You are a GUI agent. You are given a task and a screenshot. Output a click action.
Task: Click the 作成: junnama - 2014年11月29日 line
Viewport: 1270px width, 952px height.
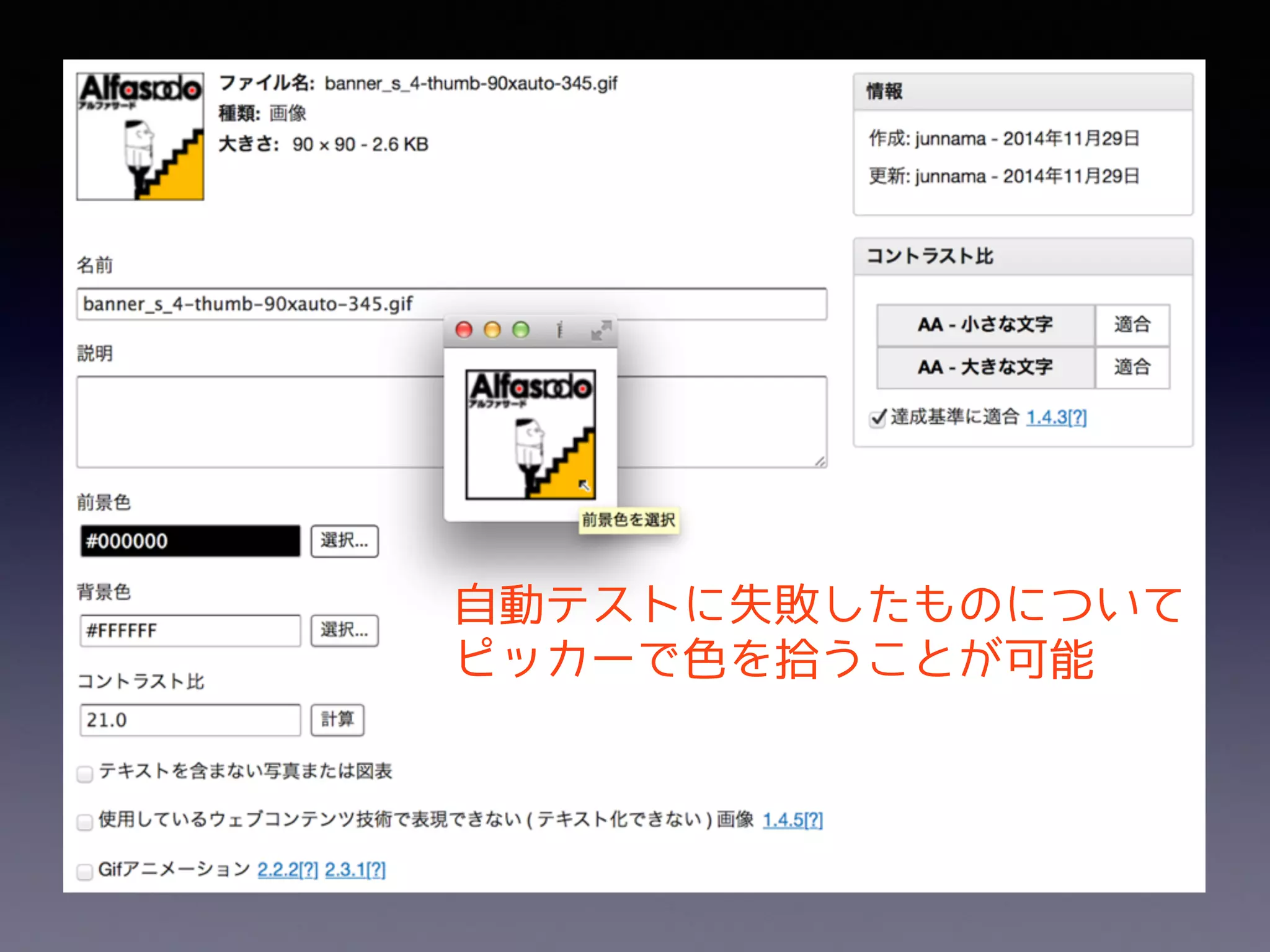tap(1004, 138)
